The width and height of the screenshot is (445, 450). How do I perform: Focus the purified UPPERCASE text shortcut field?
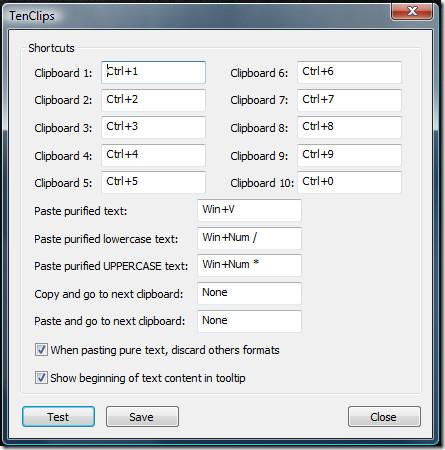[249, 265]
